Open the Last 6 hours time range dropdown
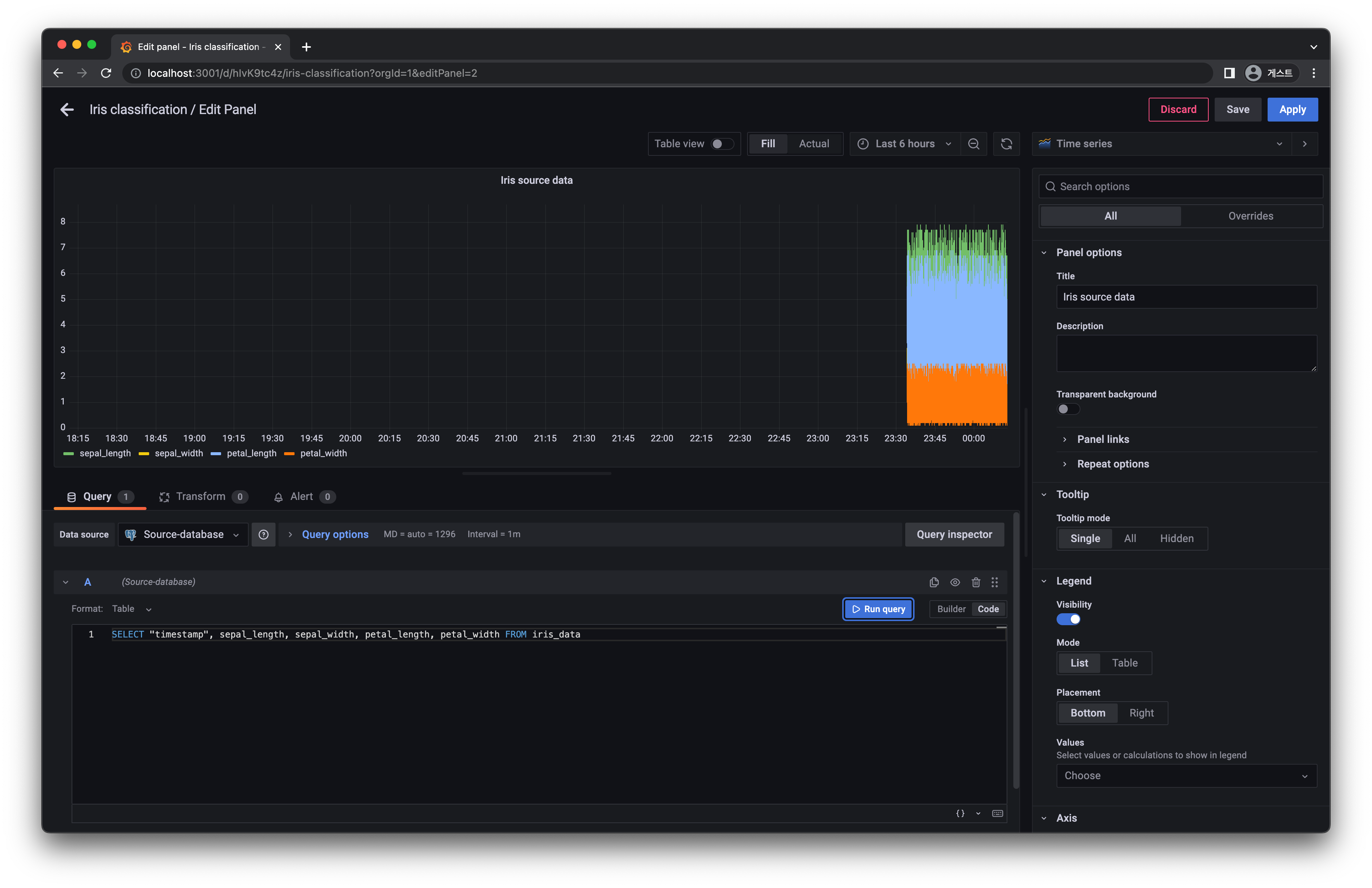This screenshot has height=888, width=1372. 904,144
